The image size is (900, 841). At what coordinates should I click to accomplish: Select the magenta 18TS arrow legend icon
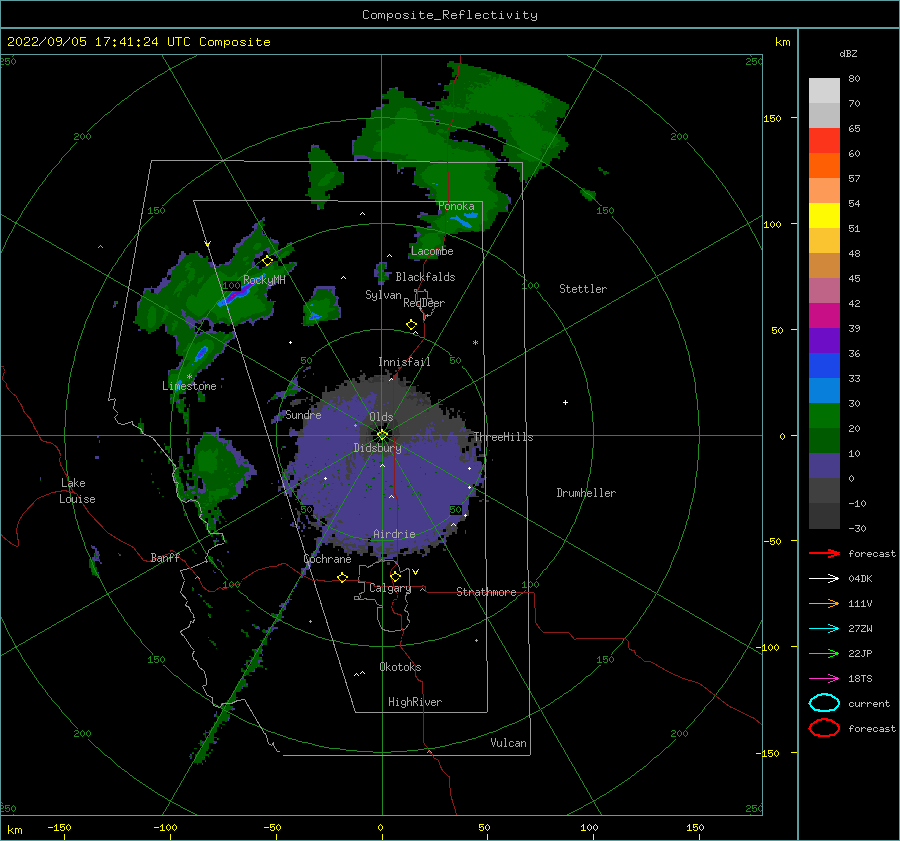(824, 679)
